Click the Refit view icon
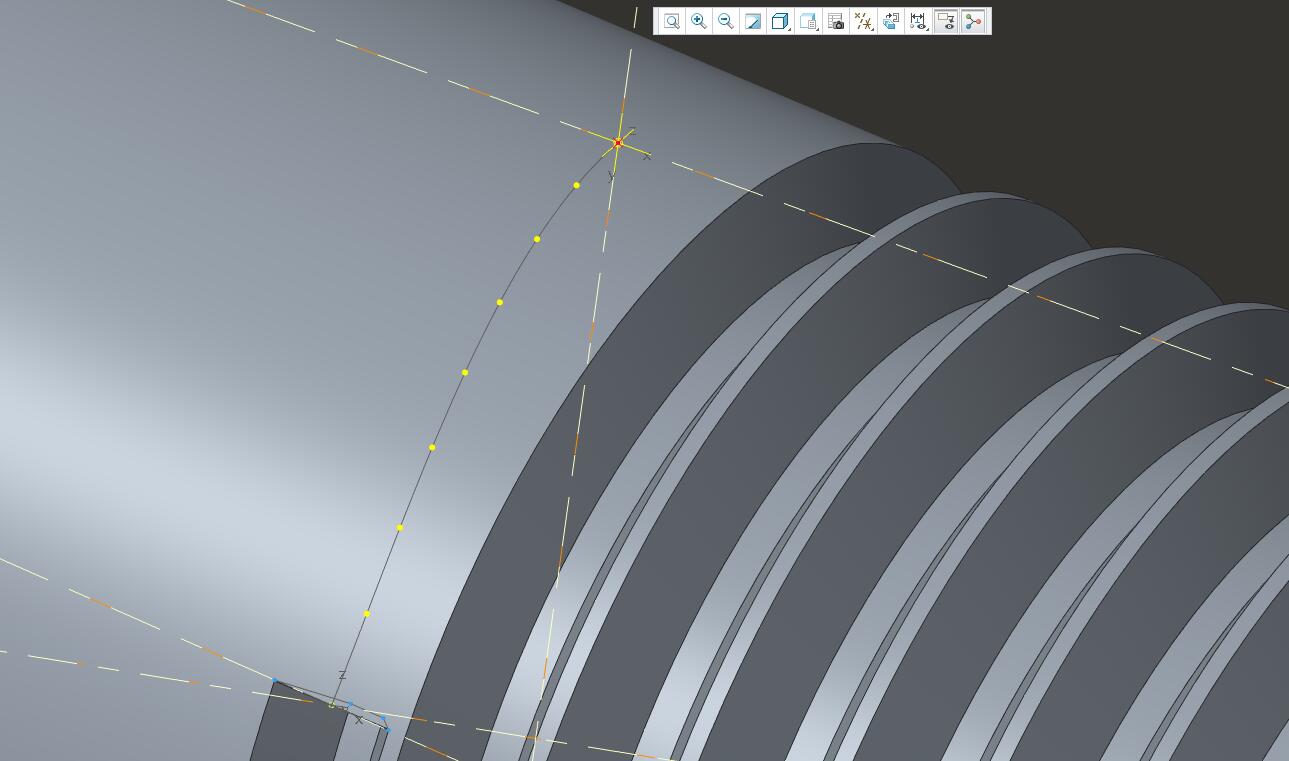This screenshot has height=761, width=1289. [x=672, y=21]
